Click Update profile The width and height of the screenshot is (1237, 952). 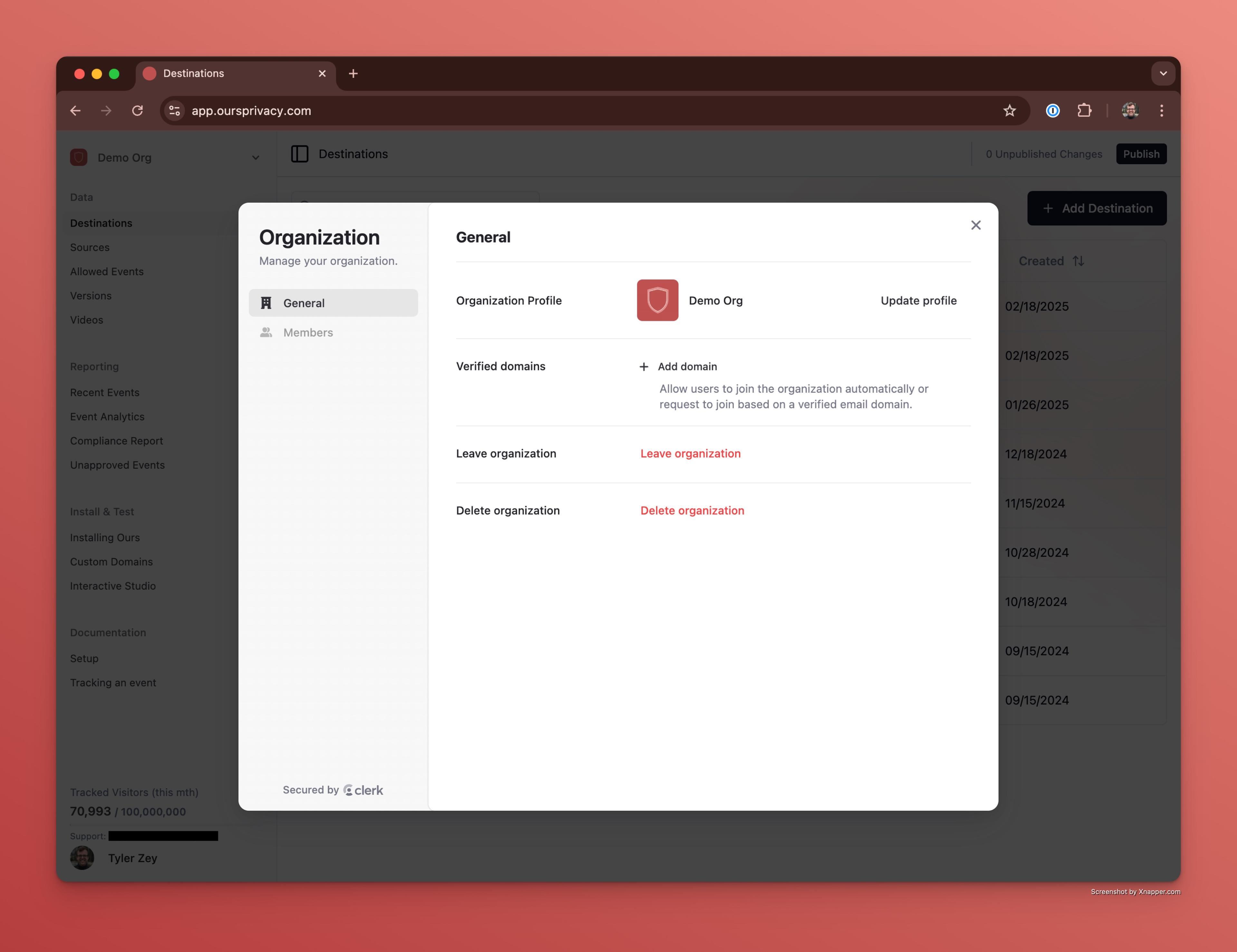[918, 301]
